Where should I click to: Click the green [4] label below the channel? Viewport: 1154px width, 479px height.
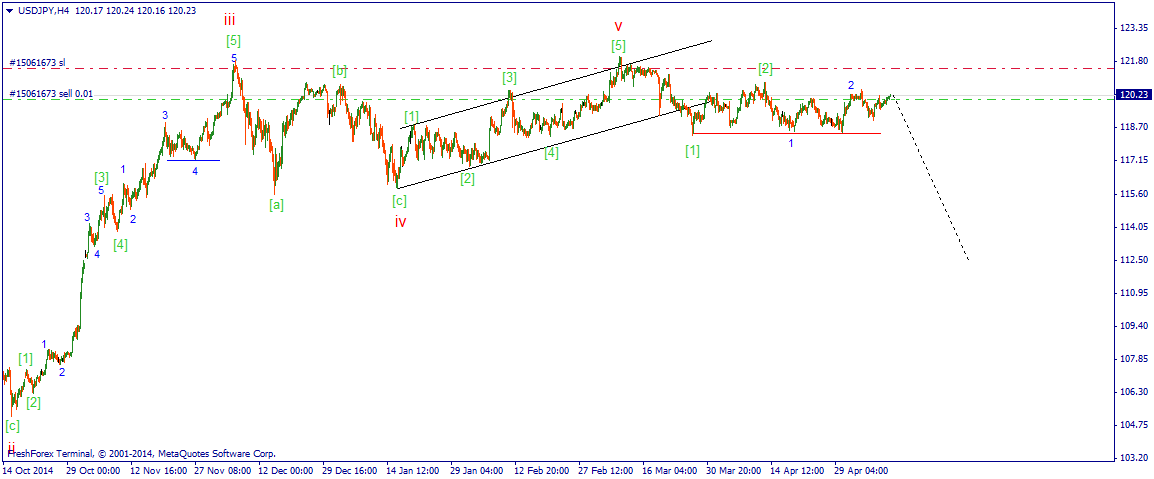pos(551,153)
